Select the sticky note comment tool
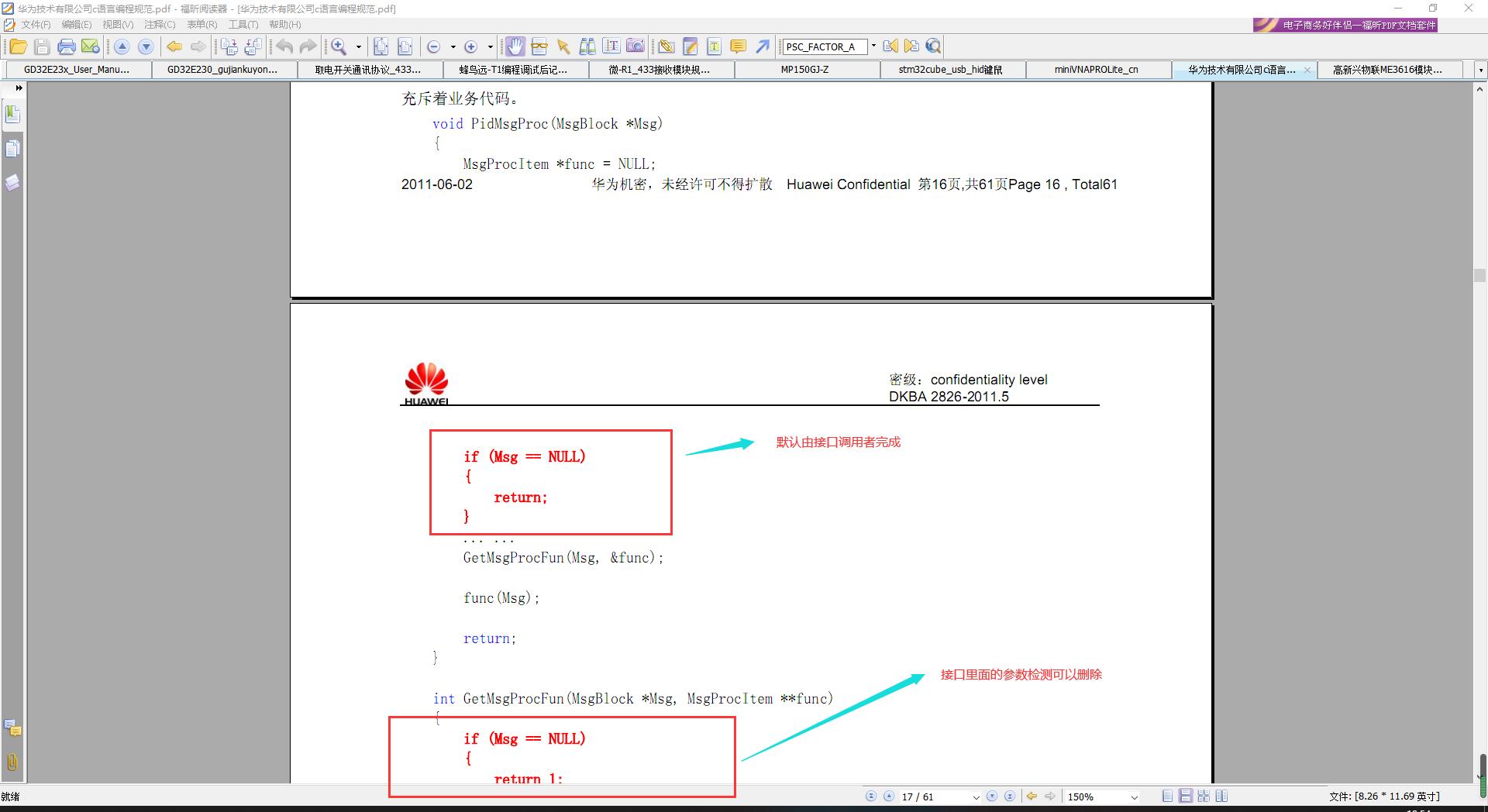The height and width of the screenshot is (812, 1488). click(x=739, y=46)
